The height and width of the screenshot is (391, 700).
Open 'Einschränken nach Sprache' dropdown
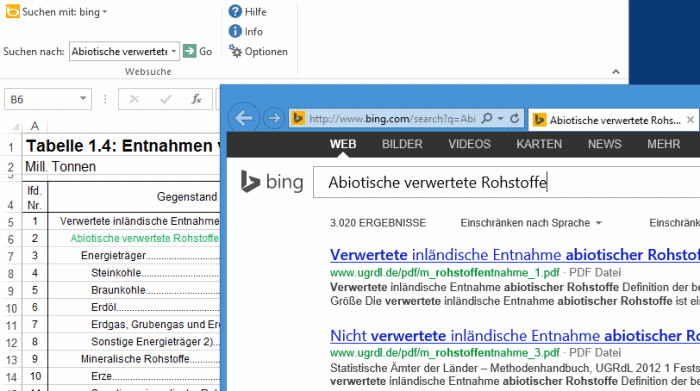click(x=531, y=223)
